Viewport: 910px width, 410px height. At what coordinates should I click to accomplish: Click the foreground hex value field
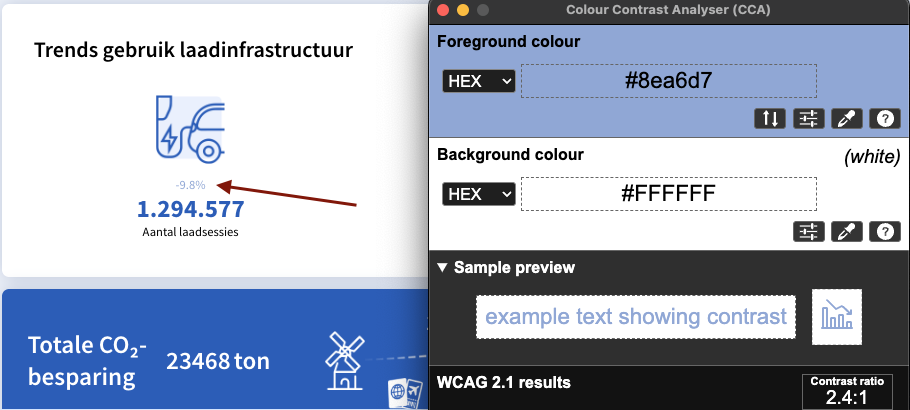click(x=668, y=81)
